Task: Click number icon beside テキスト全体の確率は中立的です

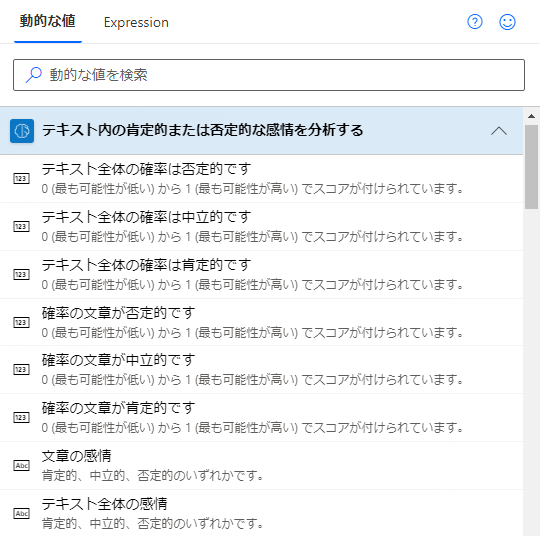Action: (21, 226)
